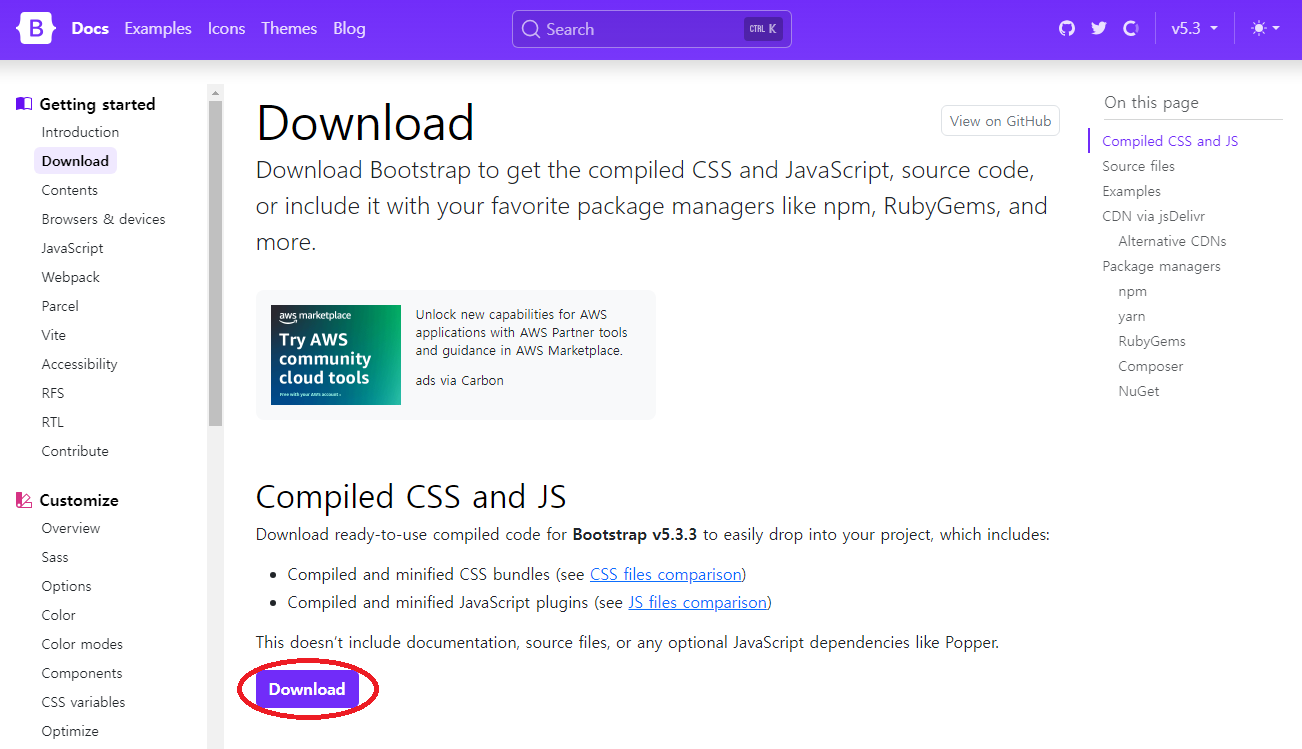This screenshot has width=1302, height=749.
Task: Open JavaScript in the sidebar
Action: click(72, 248)
